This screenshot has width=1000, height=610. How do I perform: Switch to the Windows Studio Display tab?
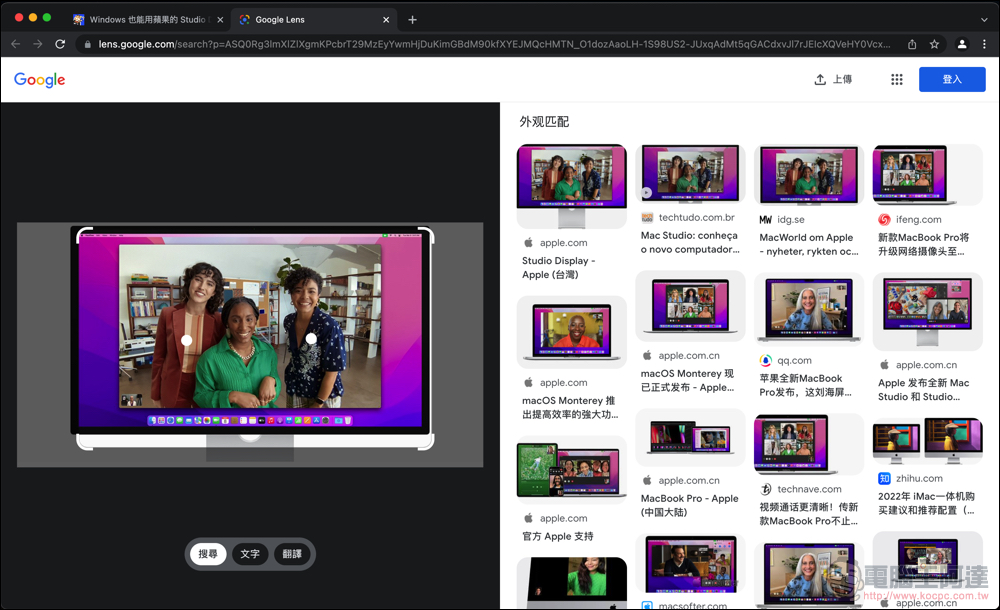145,20
